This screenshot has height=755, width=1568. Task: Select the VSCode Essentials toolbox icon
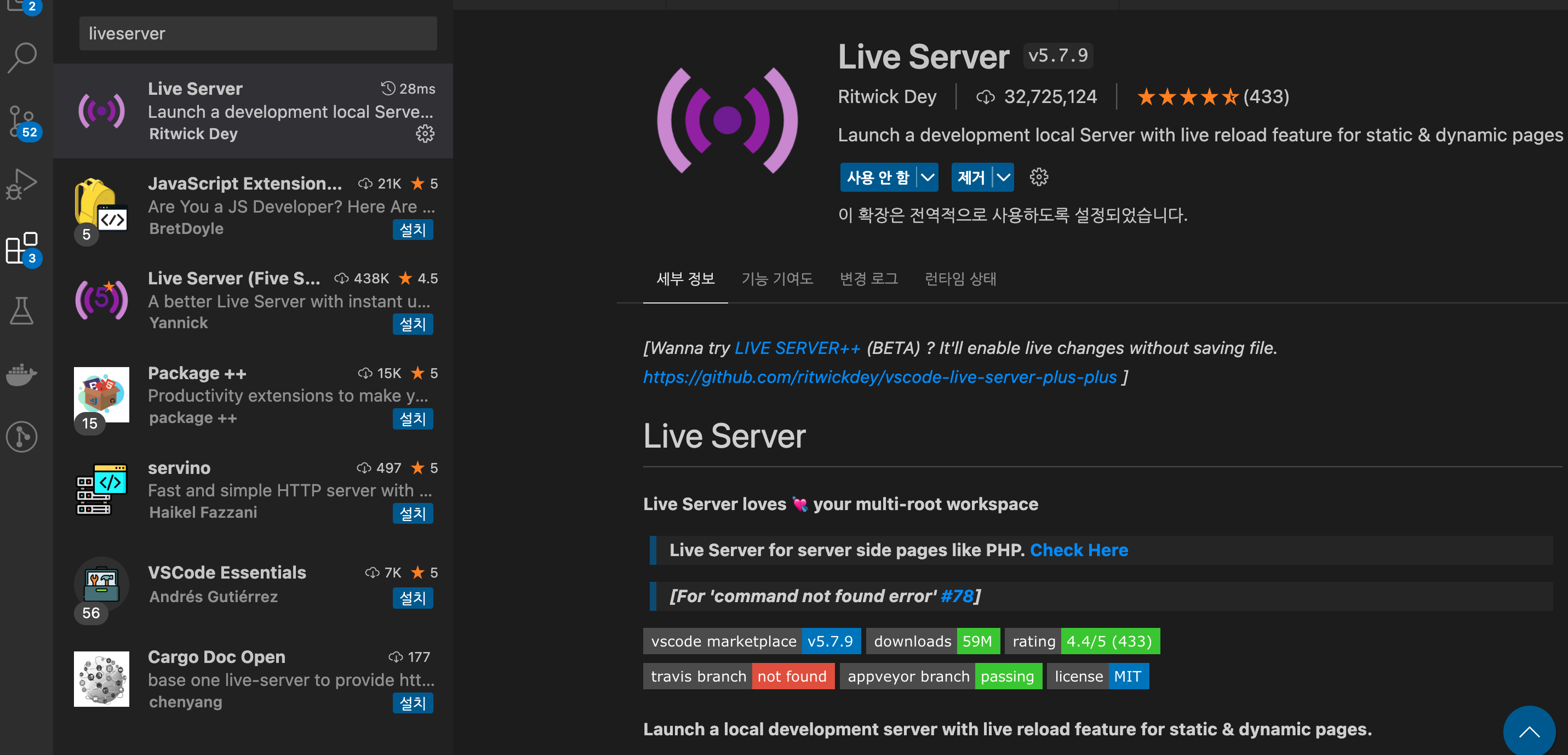click(101, 585)
